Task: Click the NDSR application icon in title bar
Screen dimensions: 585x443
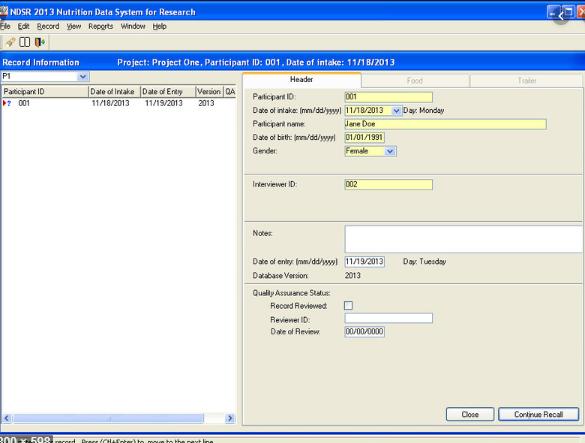Action: pyautogui.click(x=4, y=12)
